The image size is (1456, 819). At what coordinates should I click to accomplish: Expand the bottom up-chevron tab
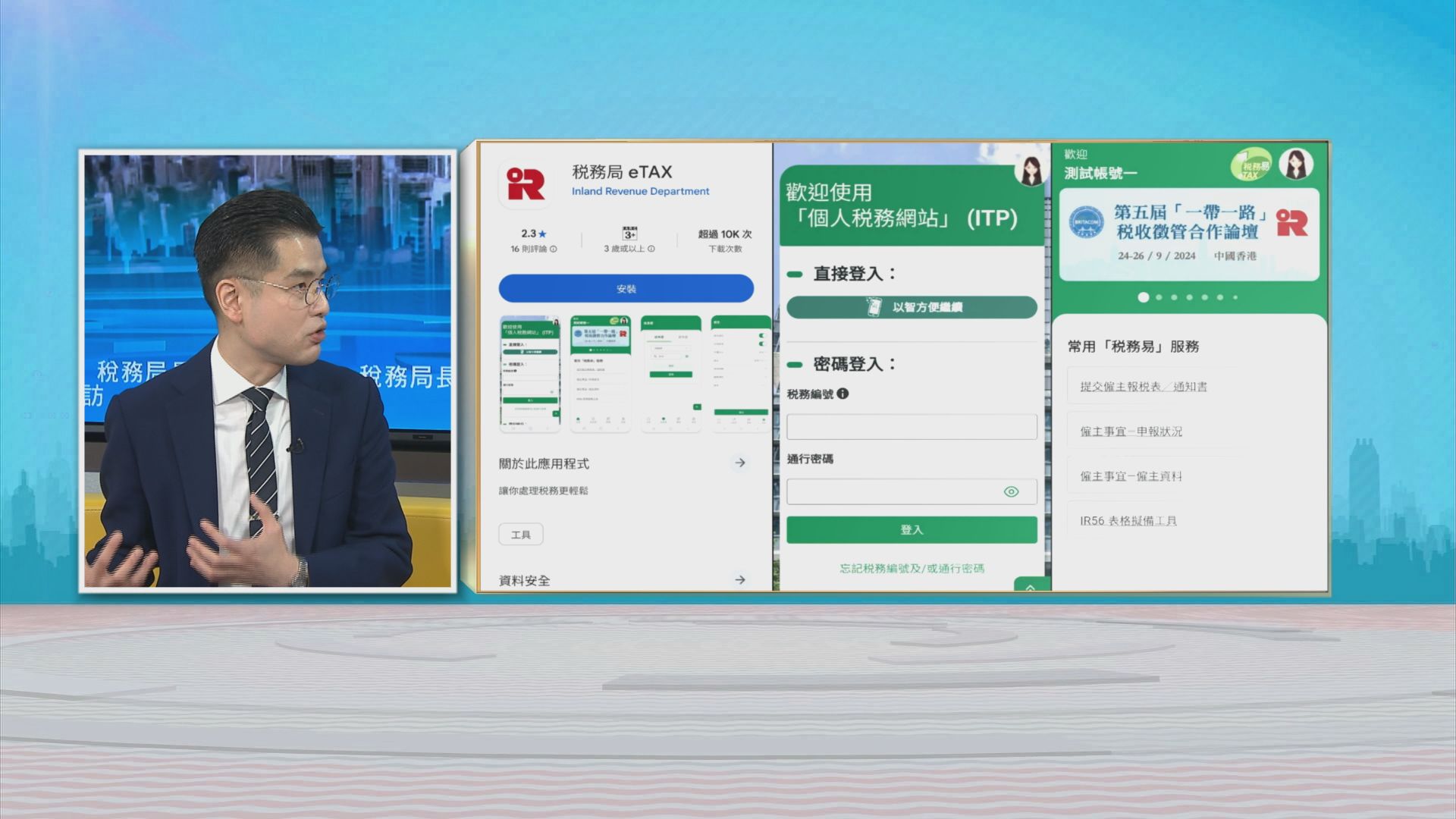click(1031, 585)
